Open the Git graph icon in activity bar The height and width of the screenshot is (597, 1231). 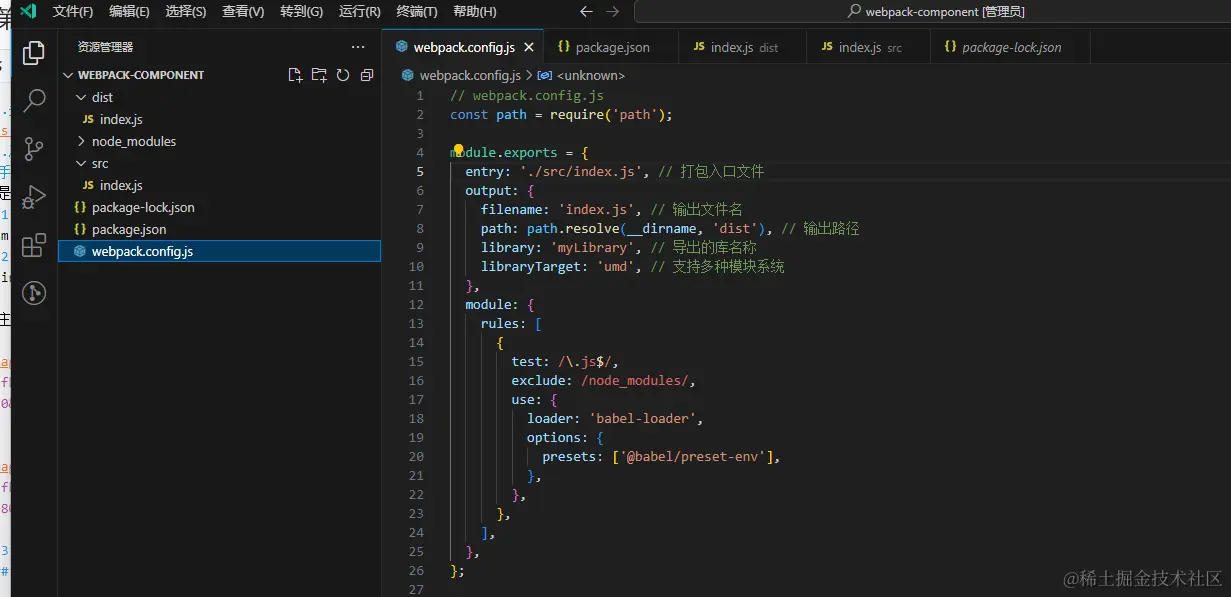coord(34,292)
